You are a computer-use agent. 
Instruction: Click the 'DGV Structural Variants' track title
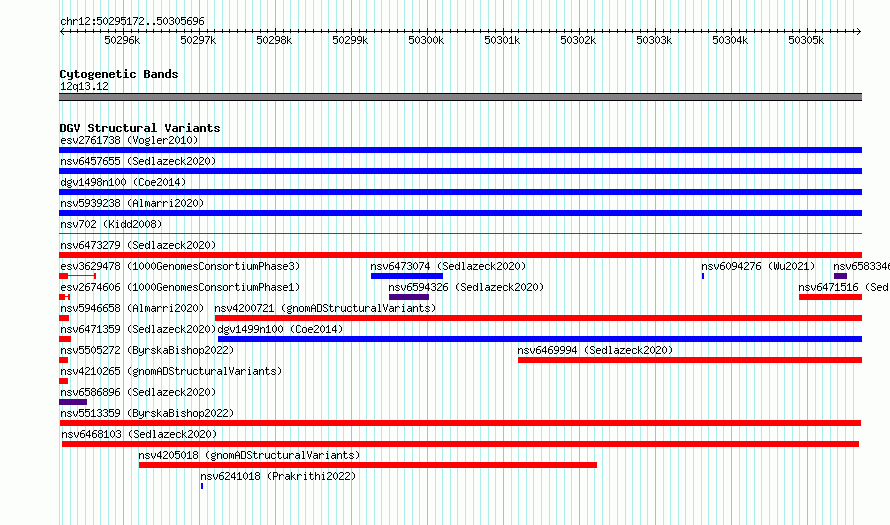140,128
